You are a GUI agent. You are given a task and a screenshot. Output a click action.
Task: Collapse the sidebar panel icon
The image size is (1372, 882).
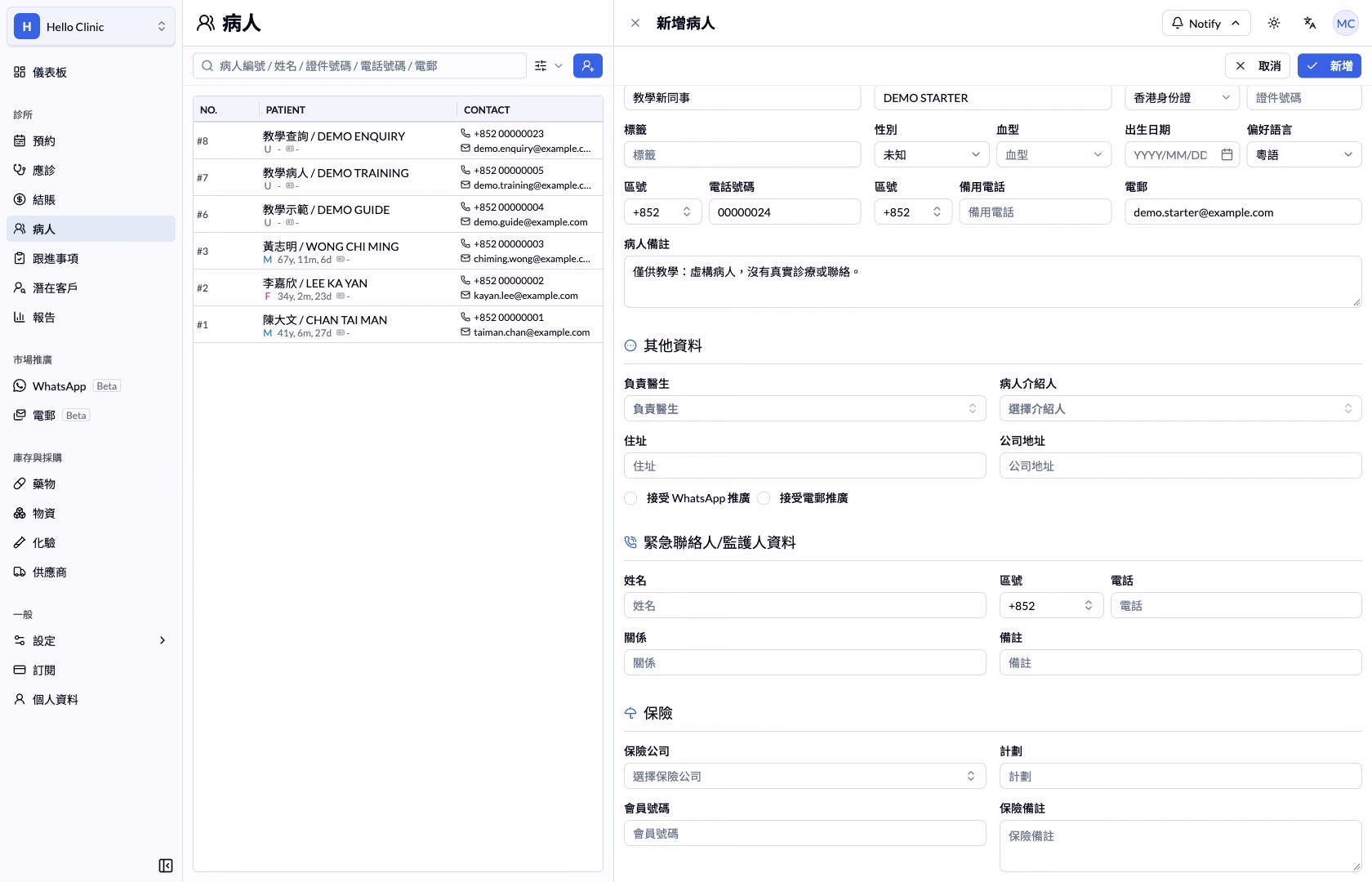[x=166, y=866]
